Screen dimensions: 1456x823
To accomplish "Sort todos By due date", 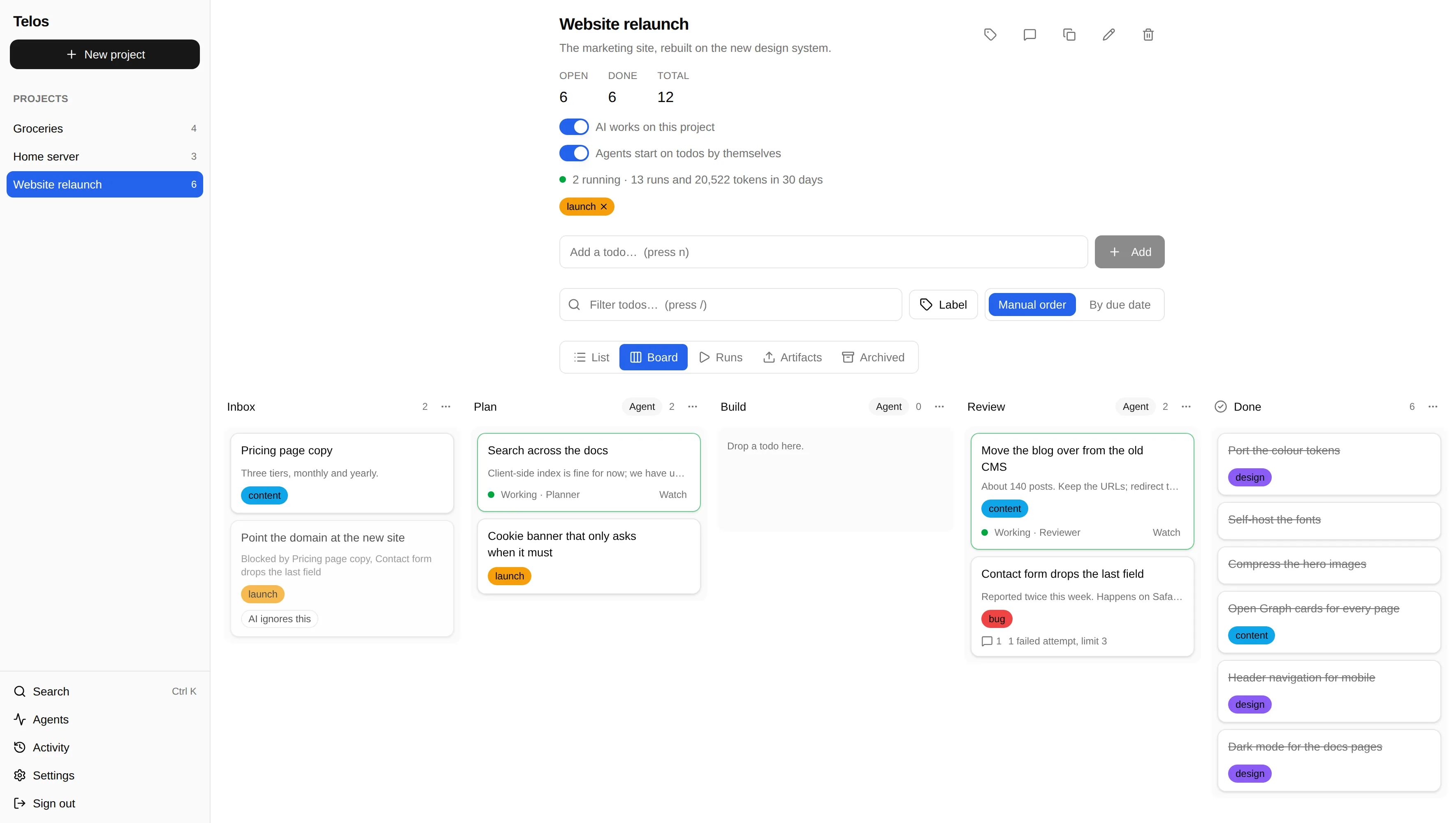I will [1119, 305].
